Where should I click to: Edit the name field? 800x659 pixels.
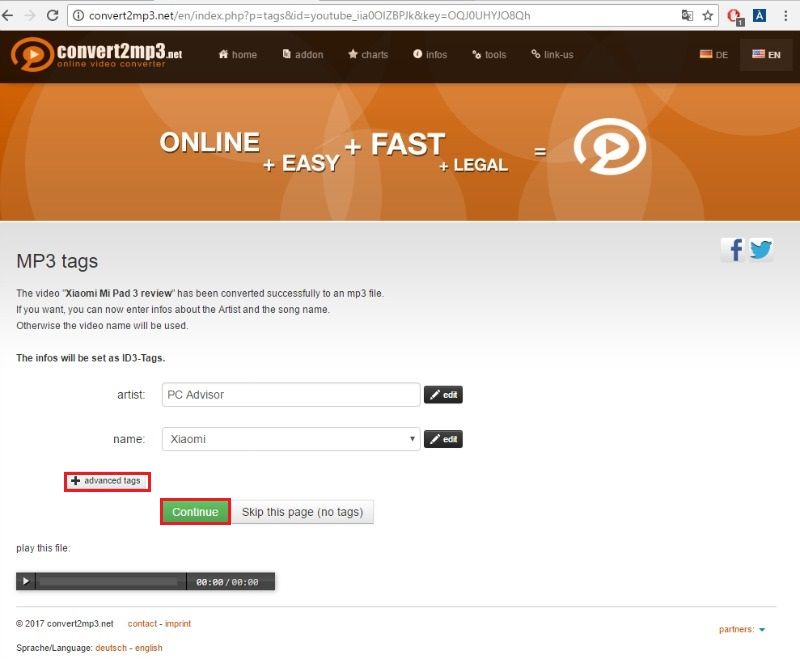[443, 439]
